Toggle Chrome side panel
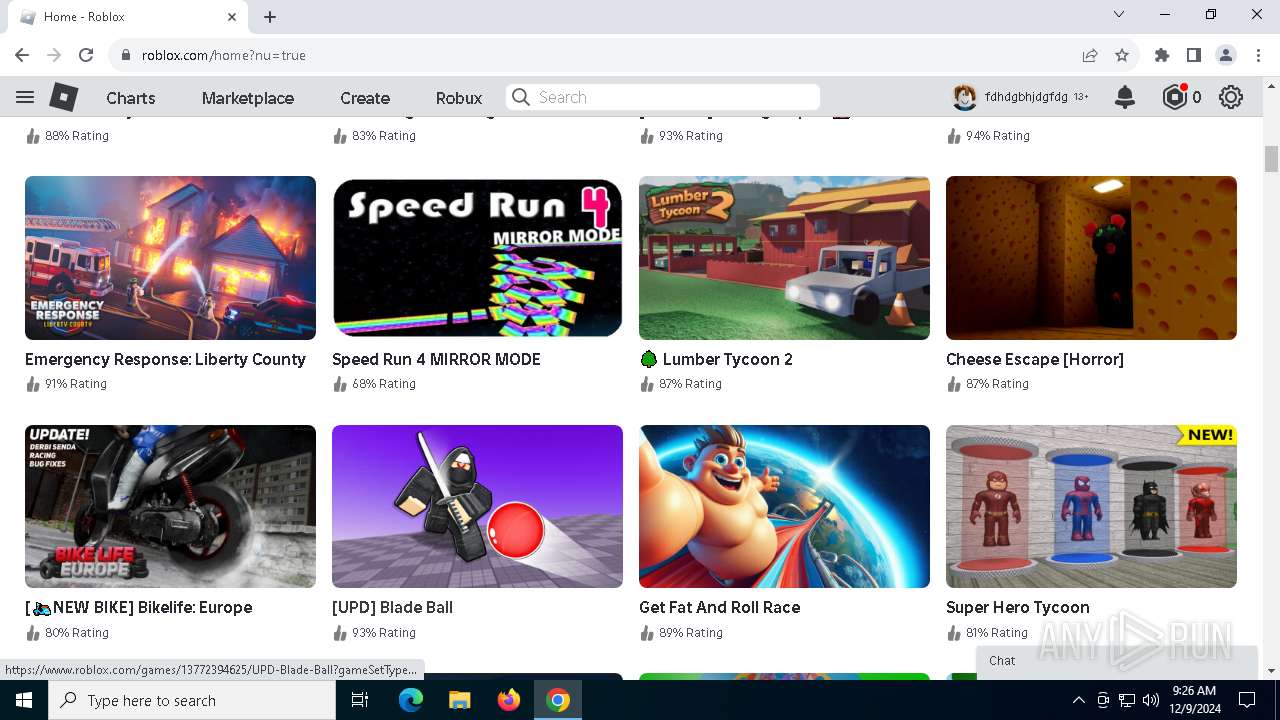The width and height of the screenshot is (1280, 720). point(1194,55)
